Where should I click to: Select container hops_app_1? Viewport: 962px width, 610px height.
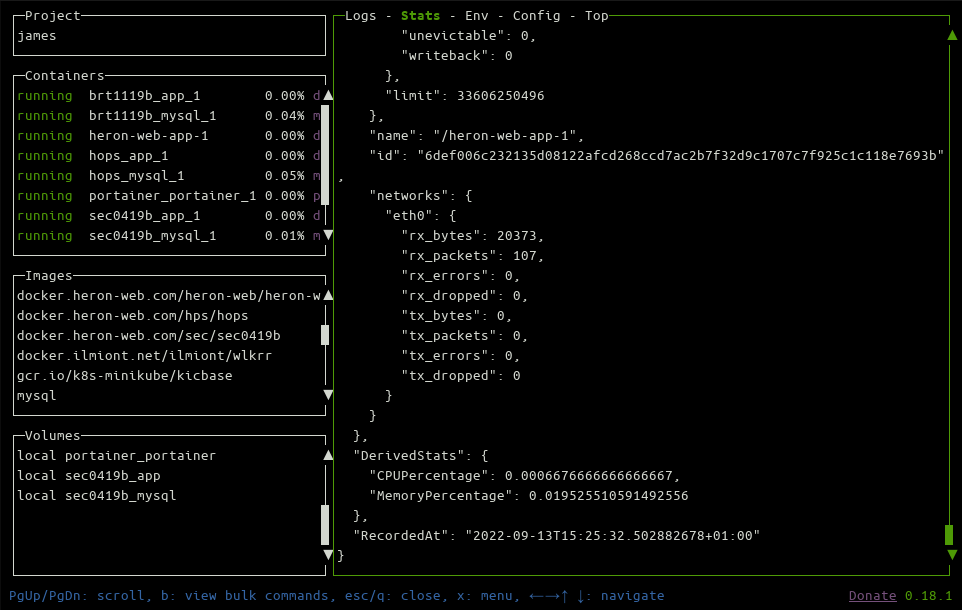(x=169, y=156)
